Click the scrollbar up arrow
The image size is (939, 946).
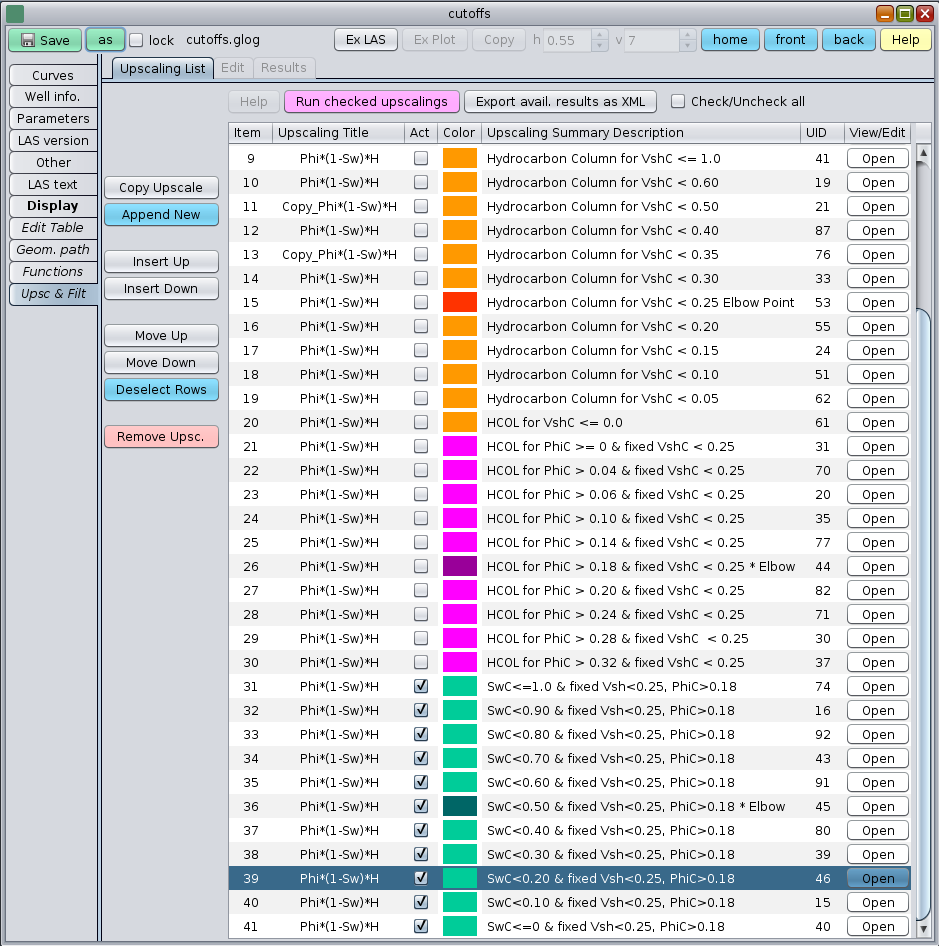pyautogui.click(x=923, y=153)
